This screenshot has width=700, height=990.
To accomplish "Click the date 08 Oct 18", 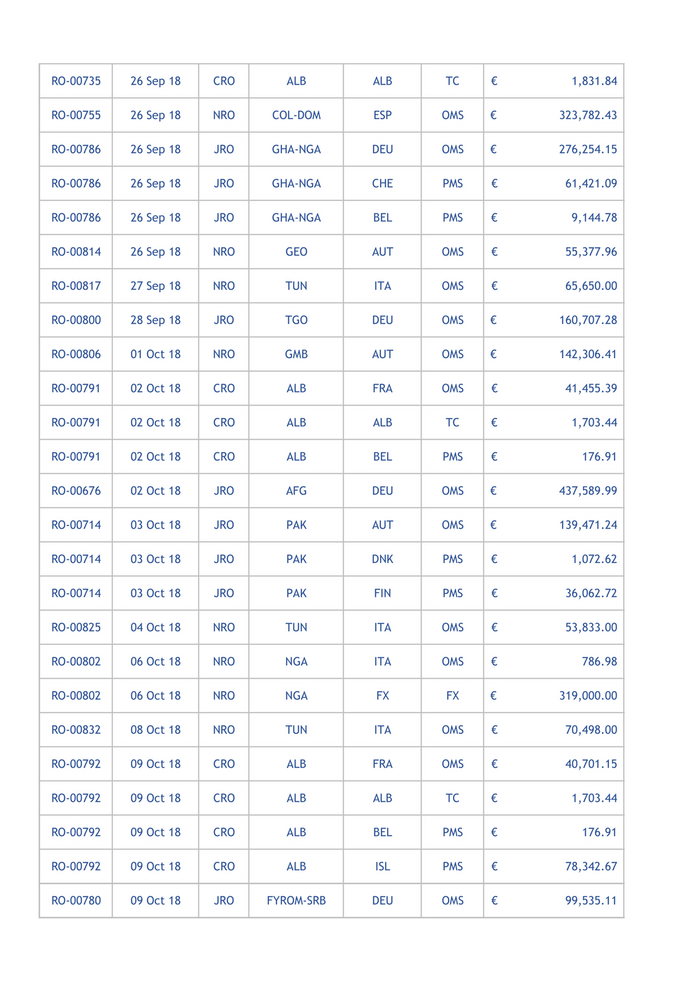I will tap(155, 730).
